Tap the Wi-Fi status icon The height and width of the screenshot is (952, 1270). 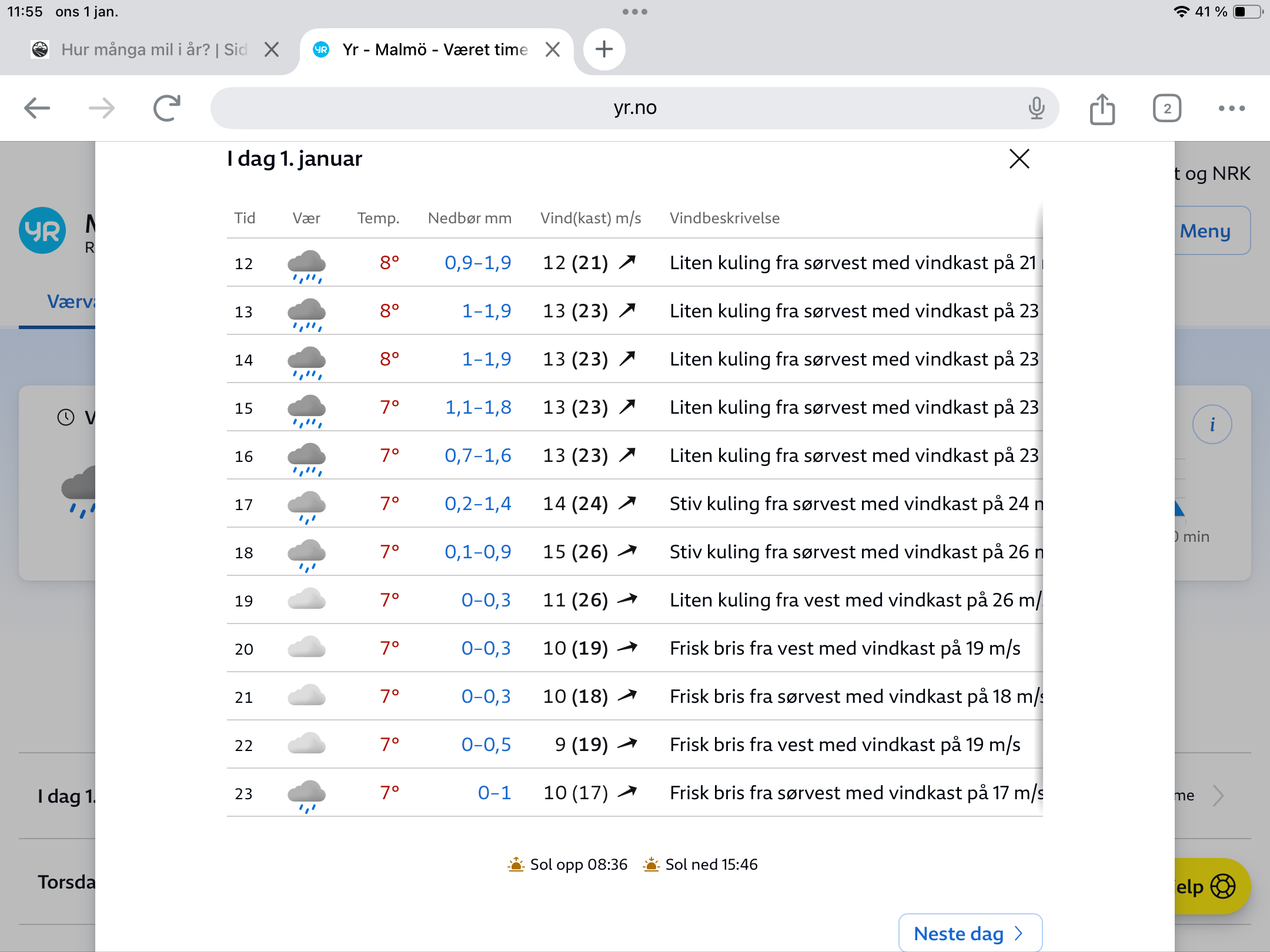(1181, 12)
